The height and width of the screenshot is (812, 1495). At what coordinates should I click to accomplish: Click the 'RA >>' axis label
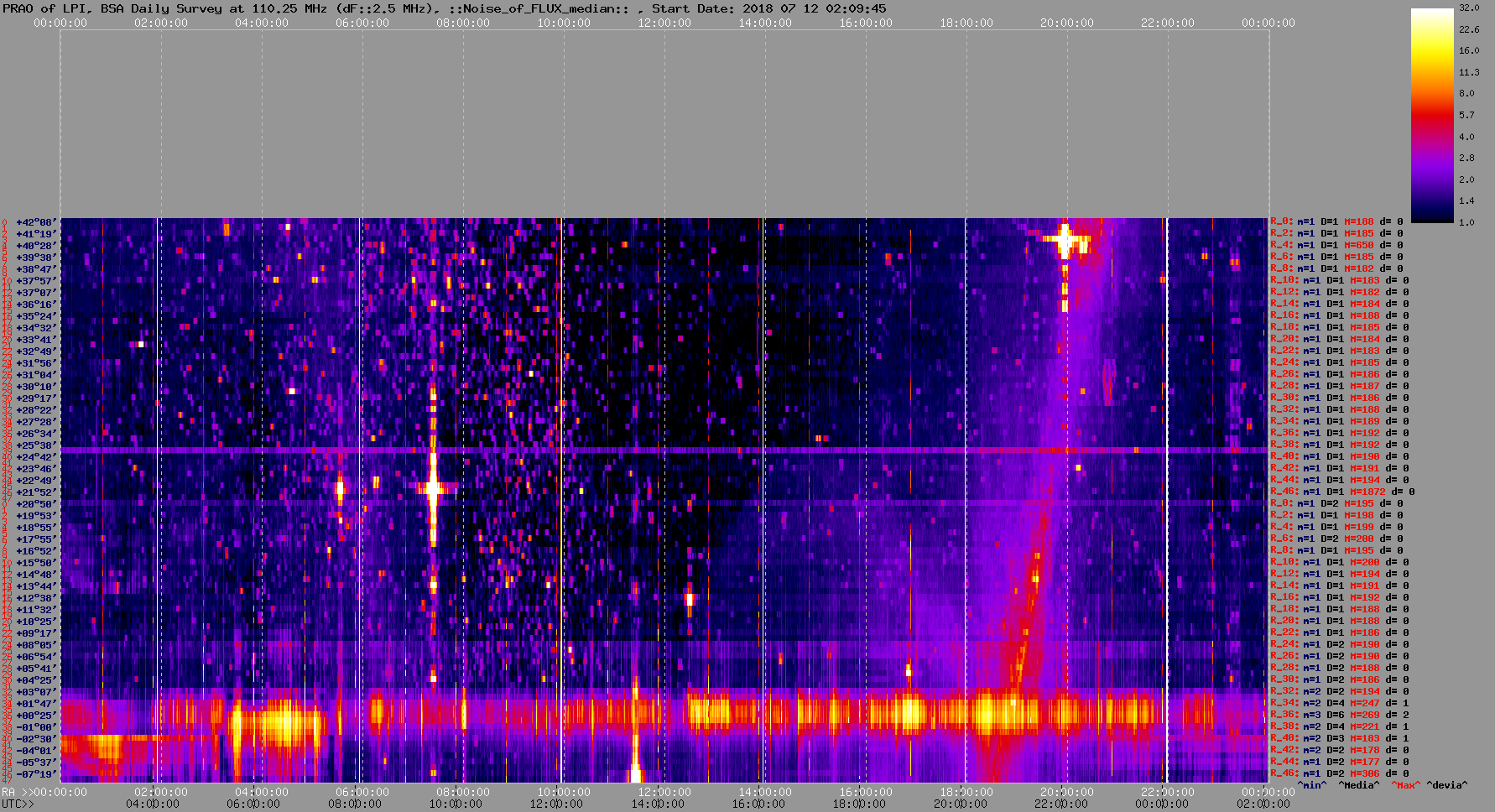click(16, 793)
